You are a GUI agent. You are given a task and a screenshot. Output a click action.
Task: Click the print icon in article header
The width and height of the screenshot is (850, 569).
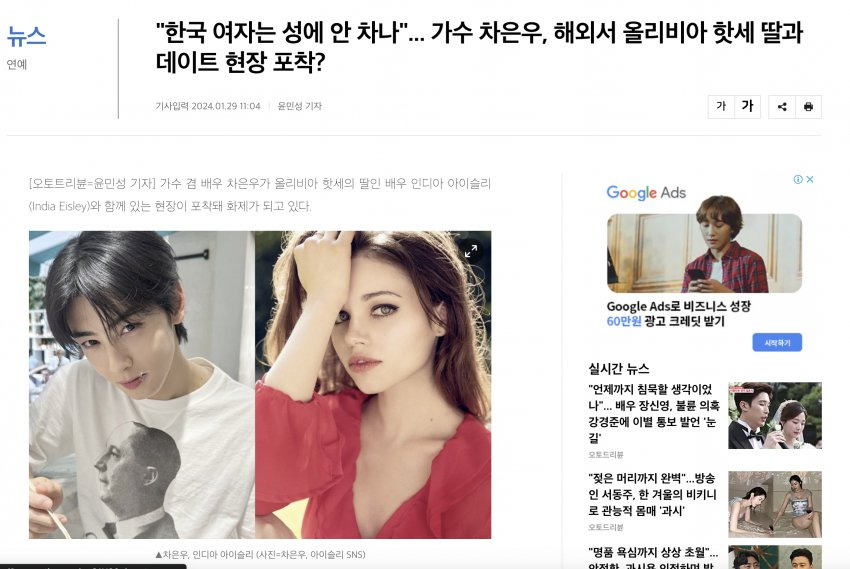point(808,107)
